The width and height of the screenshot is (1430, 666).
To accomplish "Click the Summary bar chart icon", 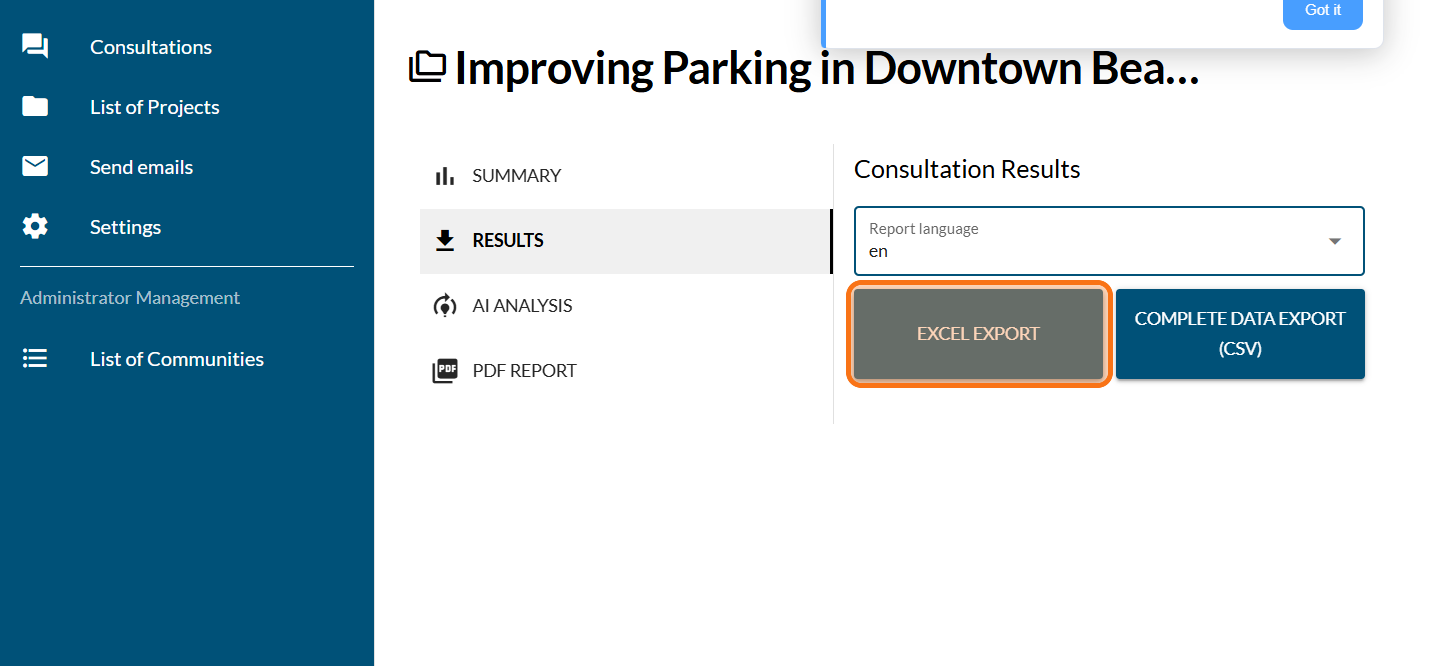I will pos(445,176).
